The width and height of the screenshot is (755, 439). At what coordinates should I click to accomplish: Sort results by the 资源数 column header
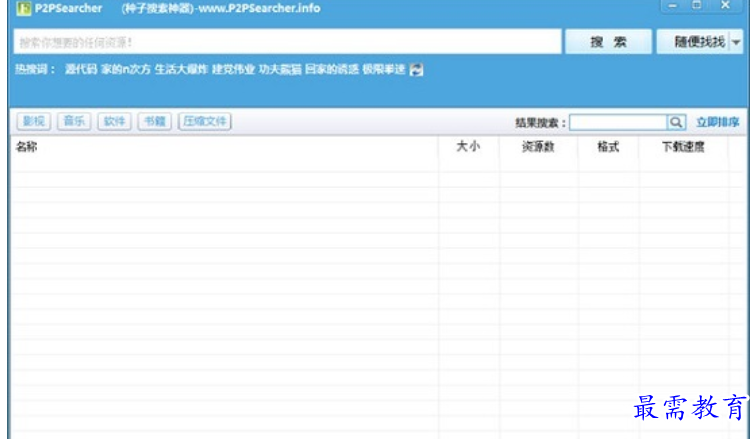pyautogui.click(x=538, y=146)
